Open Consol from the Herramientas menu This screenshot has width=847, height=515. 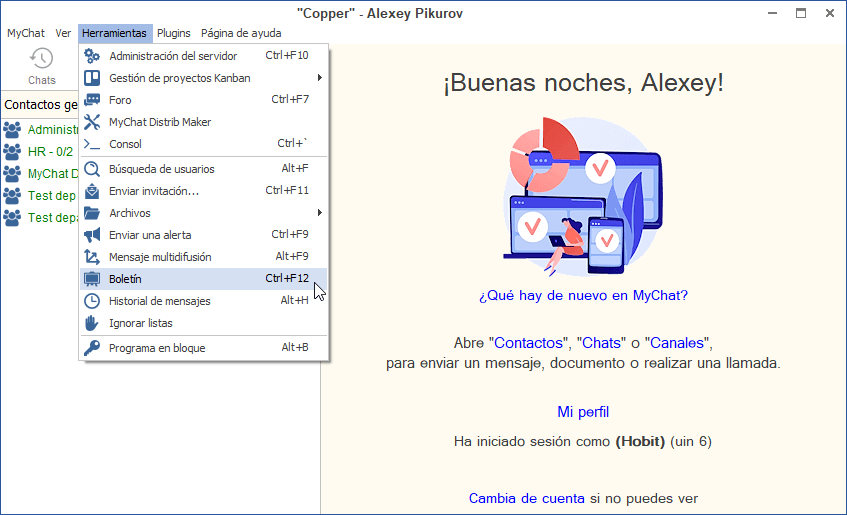pyautogui.click(x=204, y=144)
